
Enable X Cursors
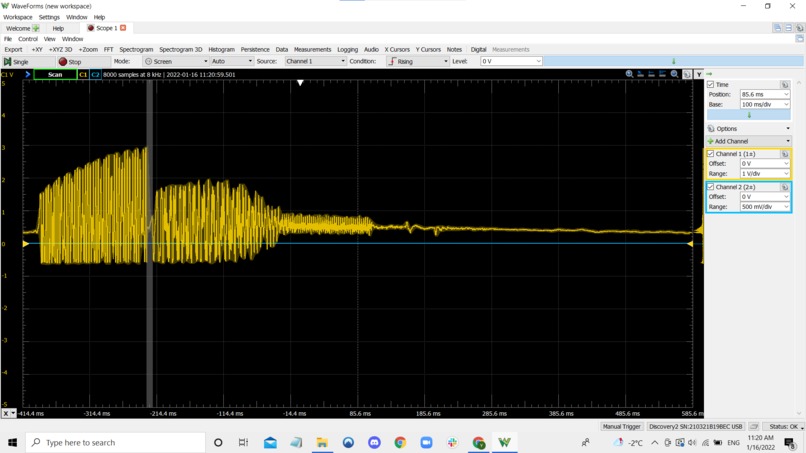(x=397, y=49)
